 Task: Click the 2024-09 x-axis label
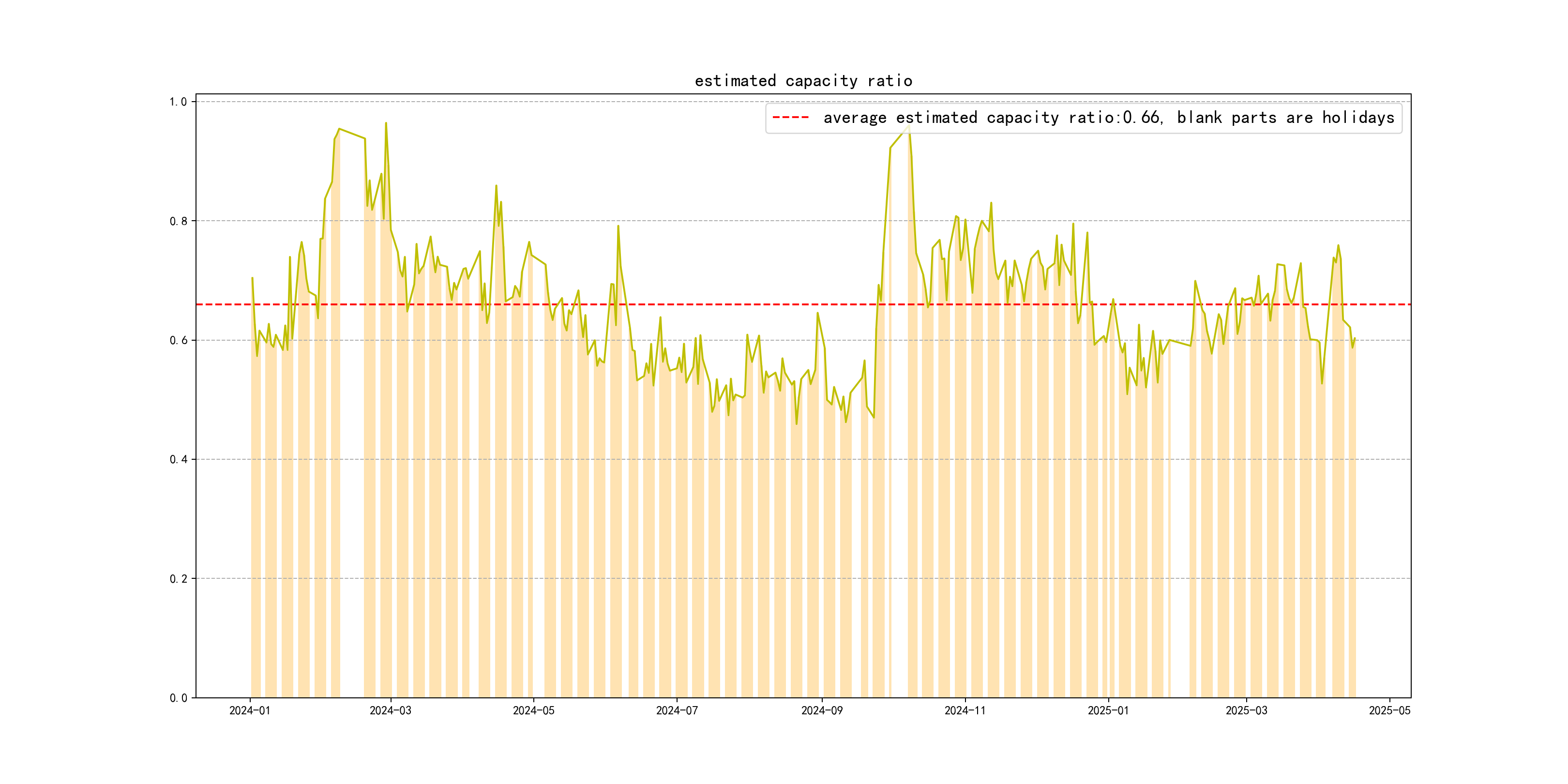click(x=822, y=710)
